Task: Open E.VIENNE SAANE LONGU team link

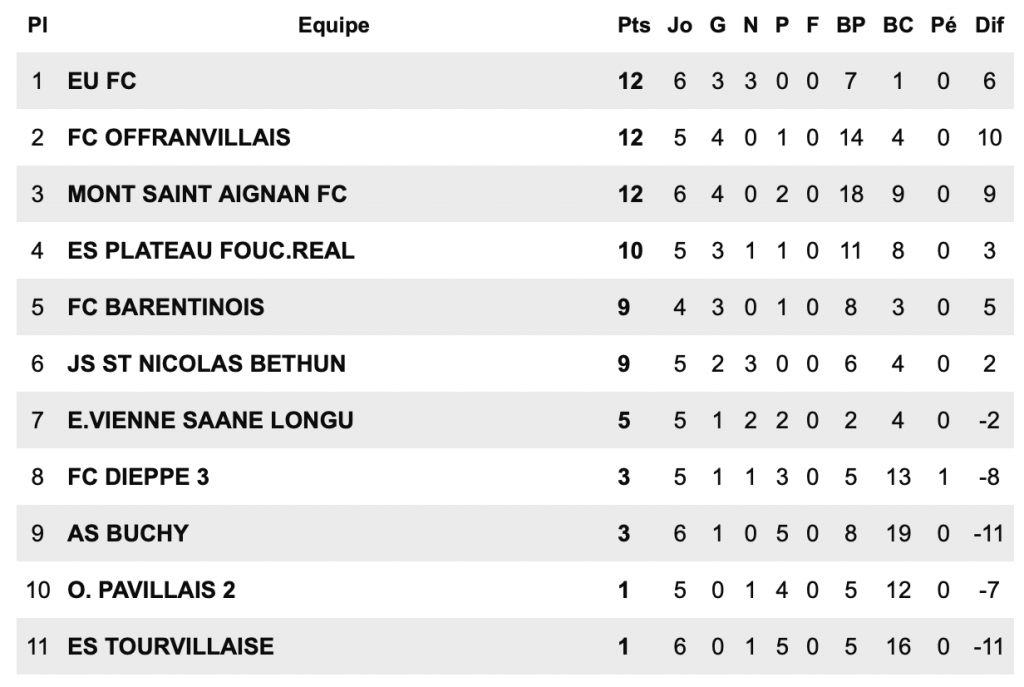Action: click(x=210, y=420)
